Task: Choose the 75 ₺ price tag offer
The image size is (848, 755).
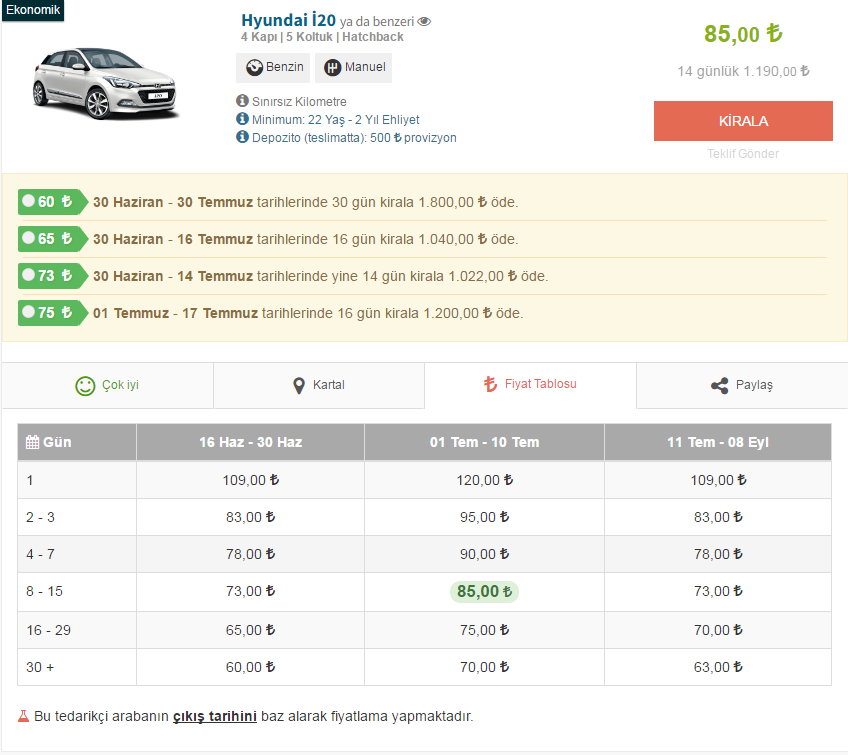Action: 52,313
